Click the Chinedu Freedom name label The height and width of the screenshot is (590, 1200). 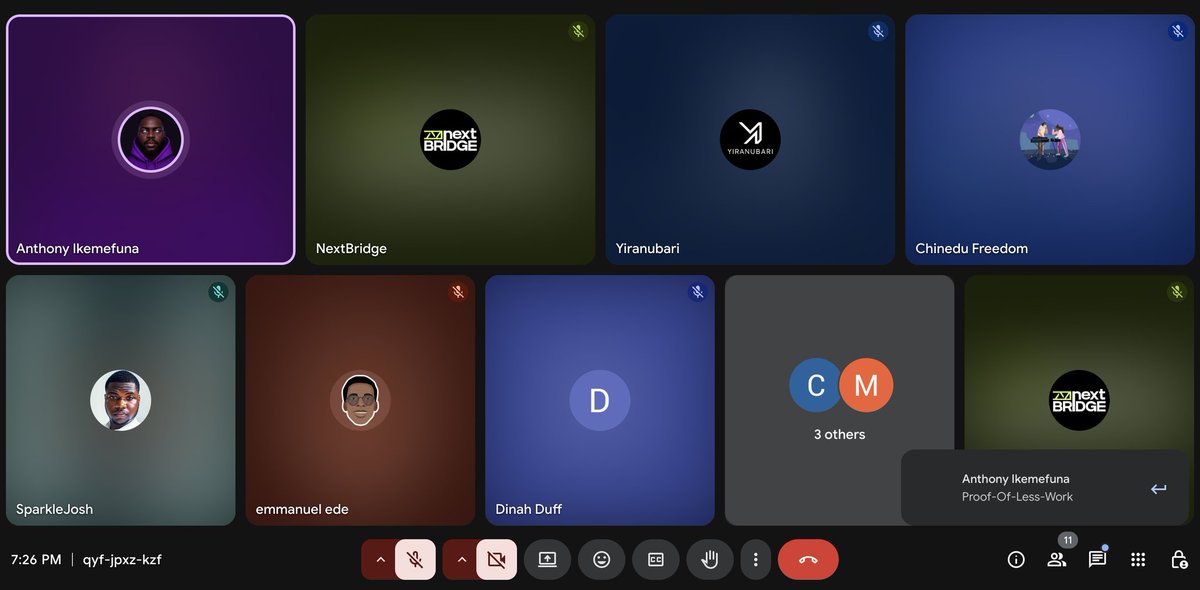[972, 248]
